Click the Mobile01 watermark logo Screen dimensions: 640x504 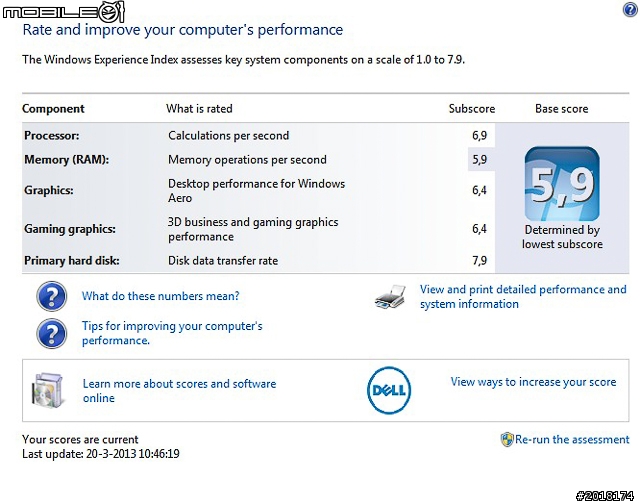[x=63, y=11]
